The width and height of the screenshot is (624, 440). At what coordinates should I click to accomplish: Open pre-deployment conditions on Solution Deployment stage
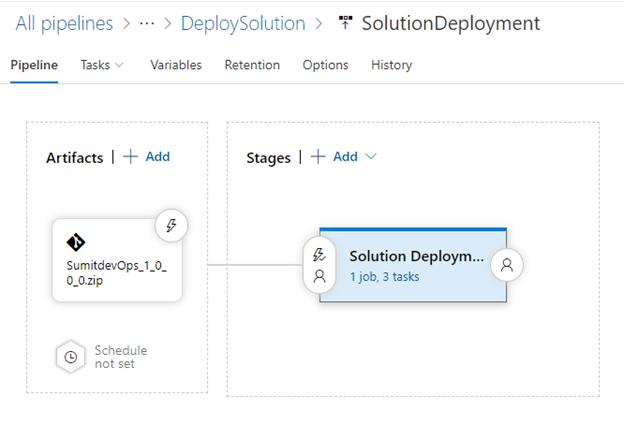pyautogui.click(x=319, y=265)
